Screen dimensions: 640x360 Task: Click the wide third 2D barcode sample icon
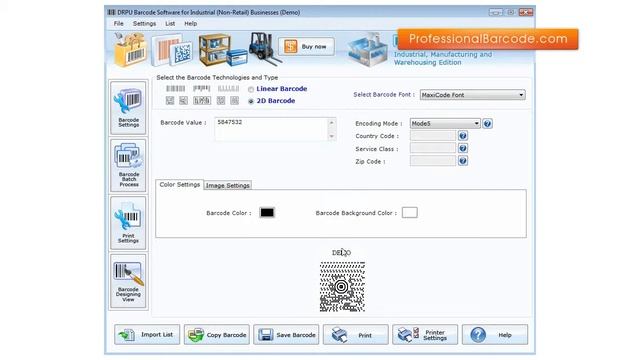tap(202, 100)
